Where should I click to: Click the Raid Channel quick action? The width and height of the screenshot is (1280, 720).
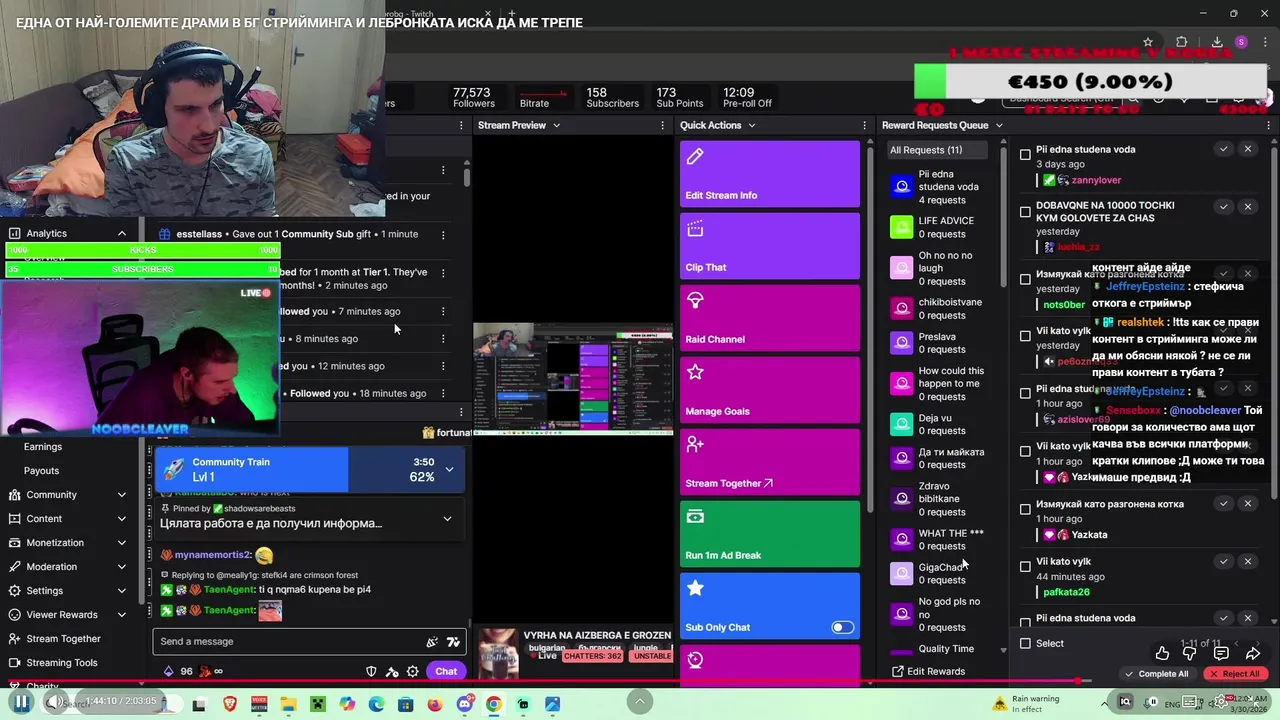[770, 317]
